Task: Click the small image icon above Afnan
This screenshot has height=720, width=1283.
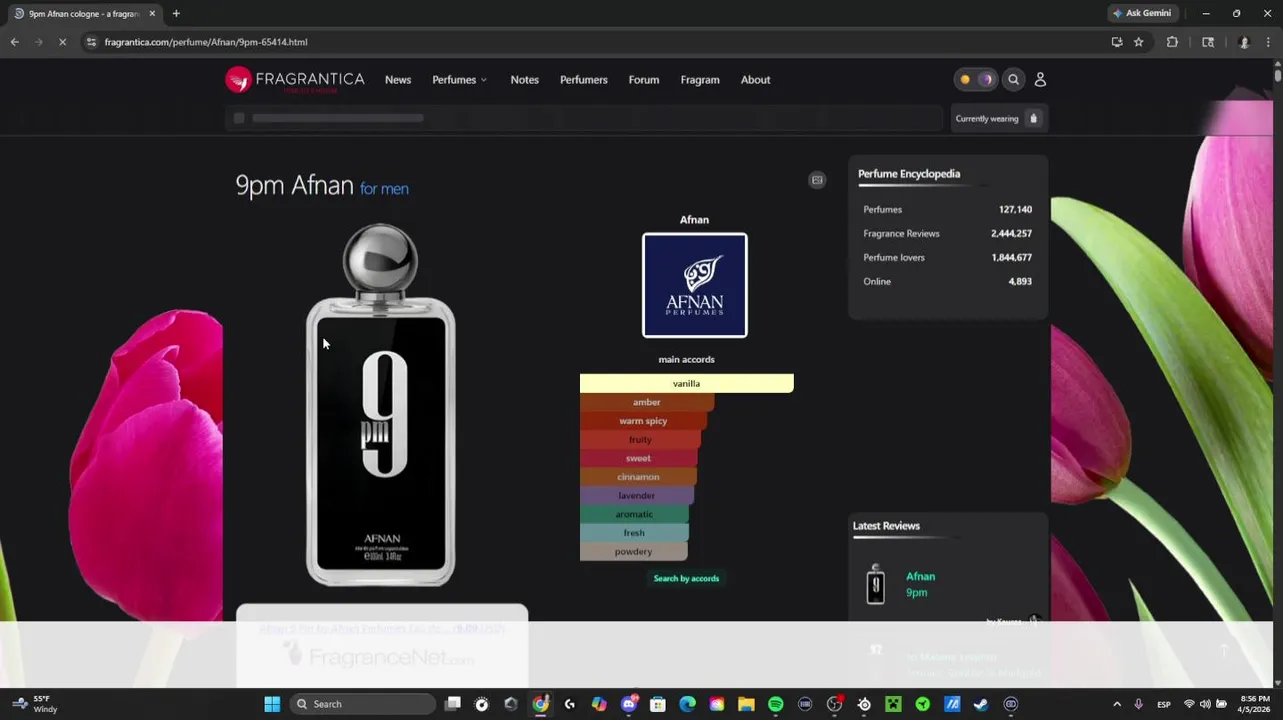Action: click(817, 180)
